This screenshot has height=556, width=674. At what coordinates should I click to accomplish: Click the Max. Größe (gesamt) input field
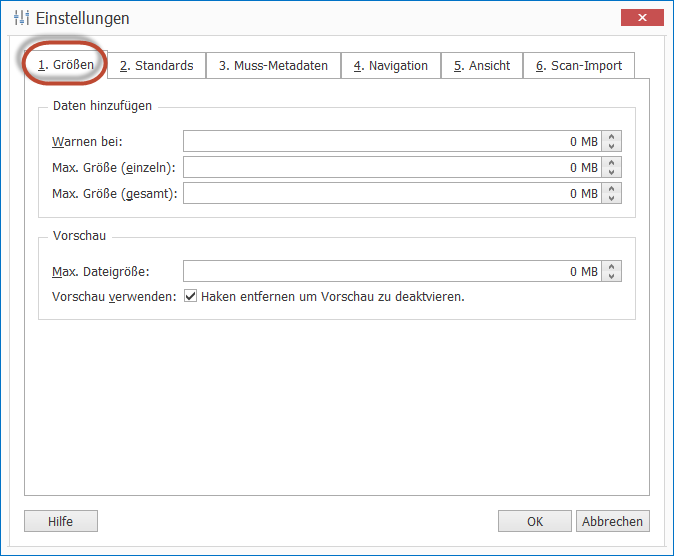390,194
